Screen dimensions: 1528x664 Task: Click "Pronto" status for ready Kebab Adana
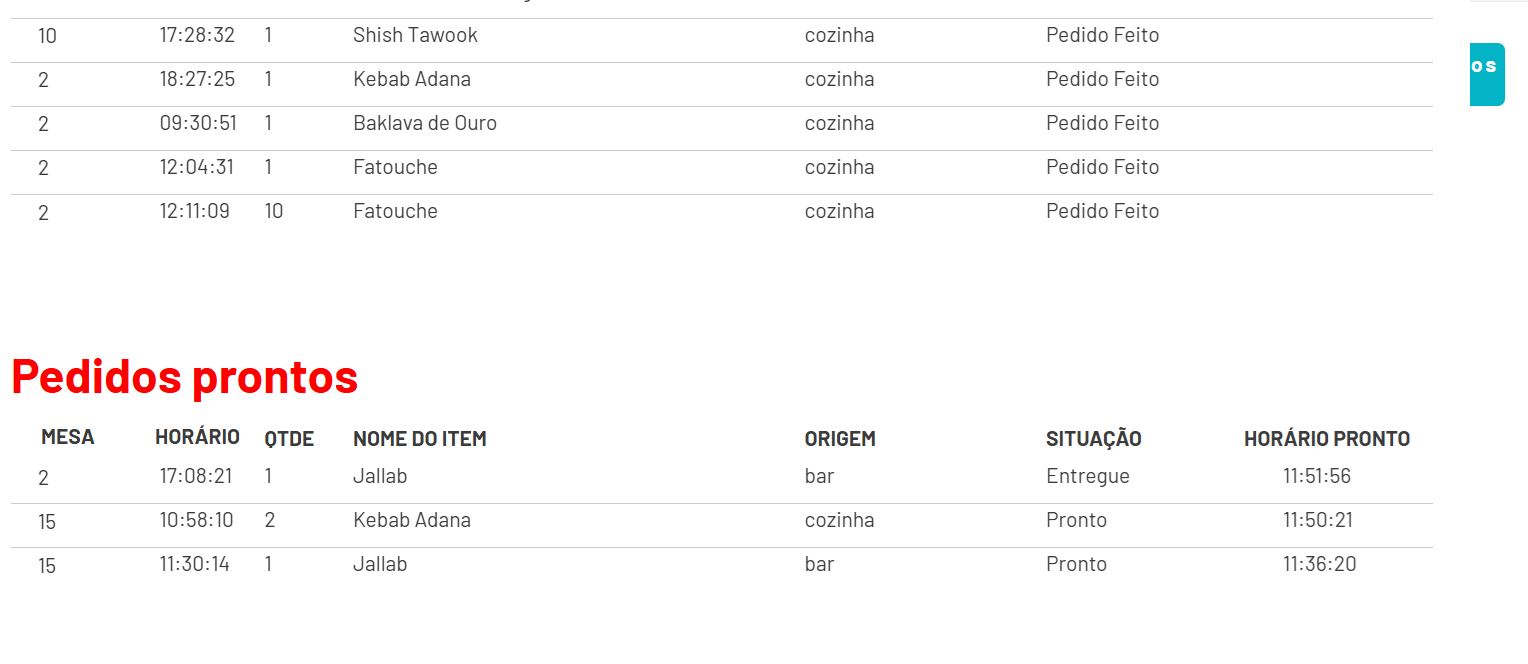[1076, 521]
